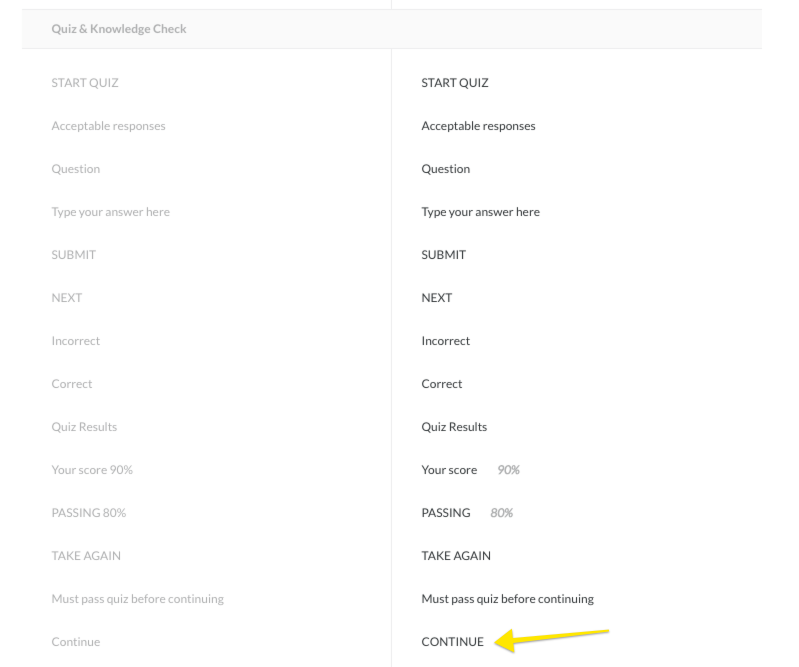This screenshot has width=799, height=667.
Task: Click the right-column NEXT label field
Action: (x=437, y=298)
